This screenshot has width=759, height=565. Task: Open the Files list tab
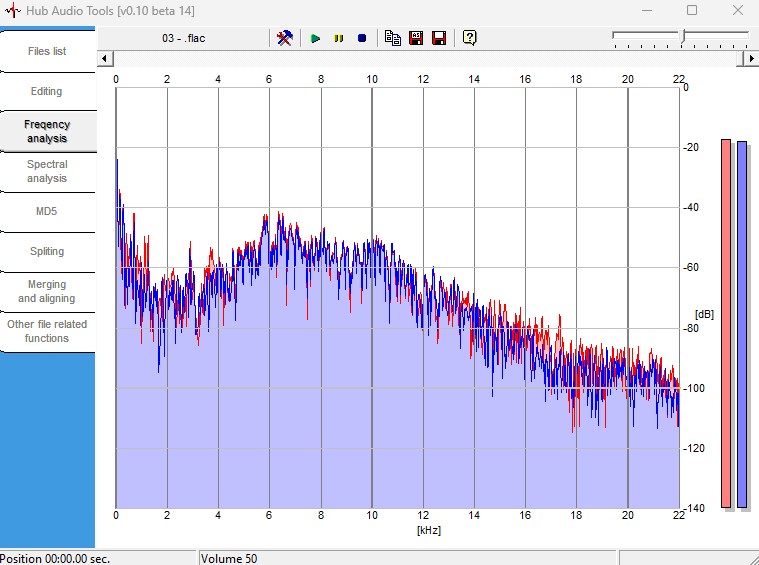tap(47, 51)
